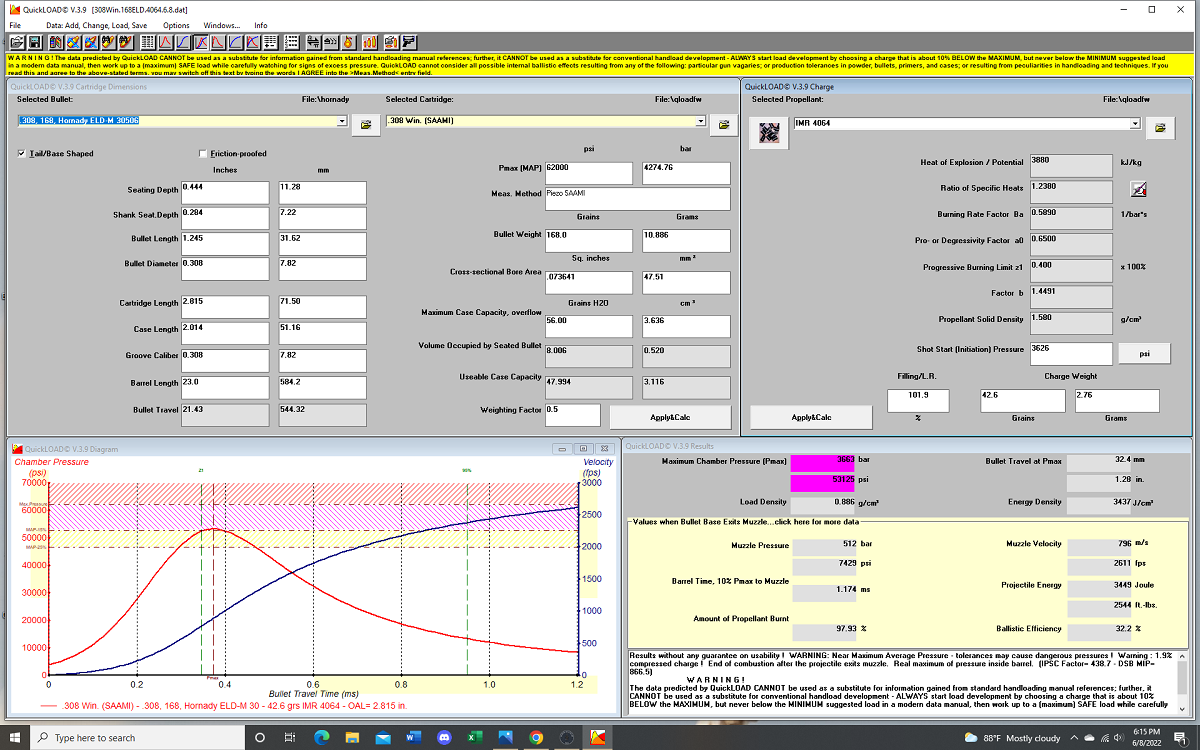Screen dimensions: 1200x750
Task: Click the pressed red-and-blue combined curves icon
Action: [x=201, y=42]
